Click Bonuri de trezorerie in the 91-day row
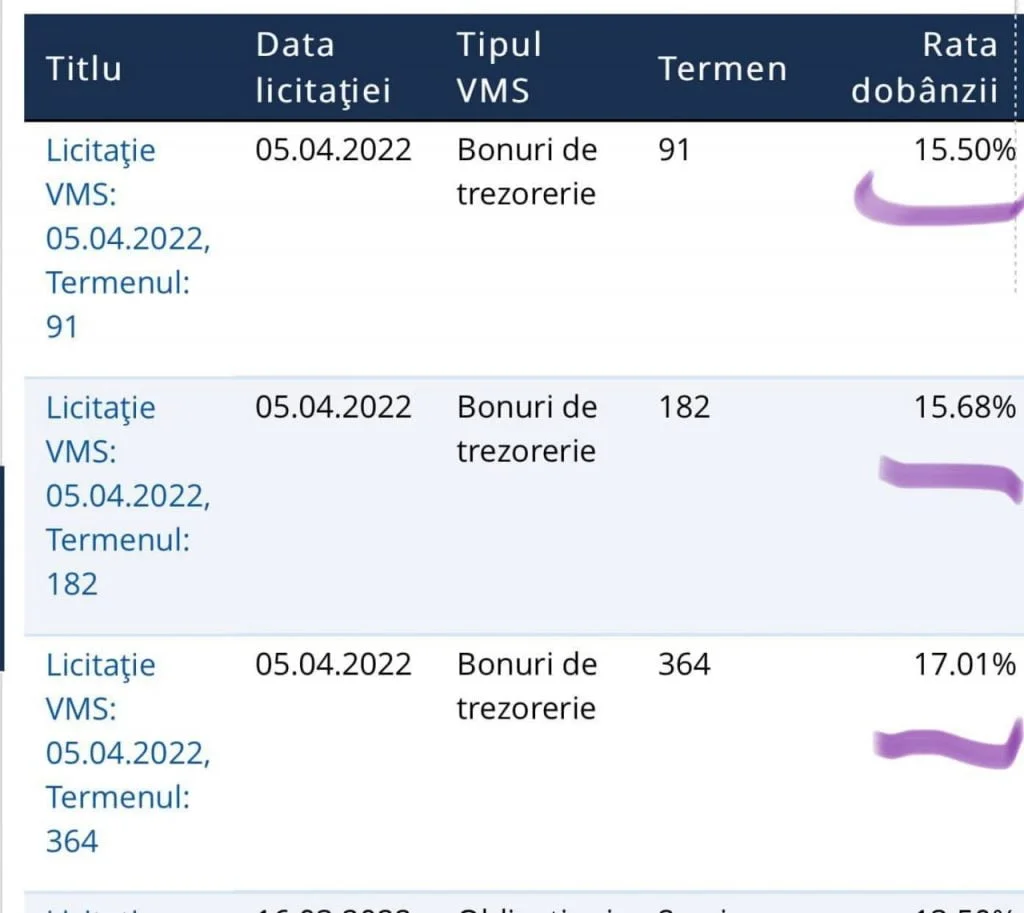The image size is (1024, 913). point(526,172)
